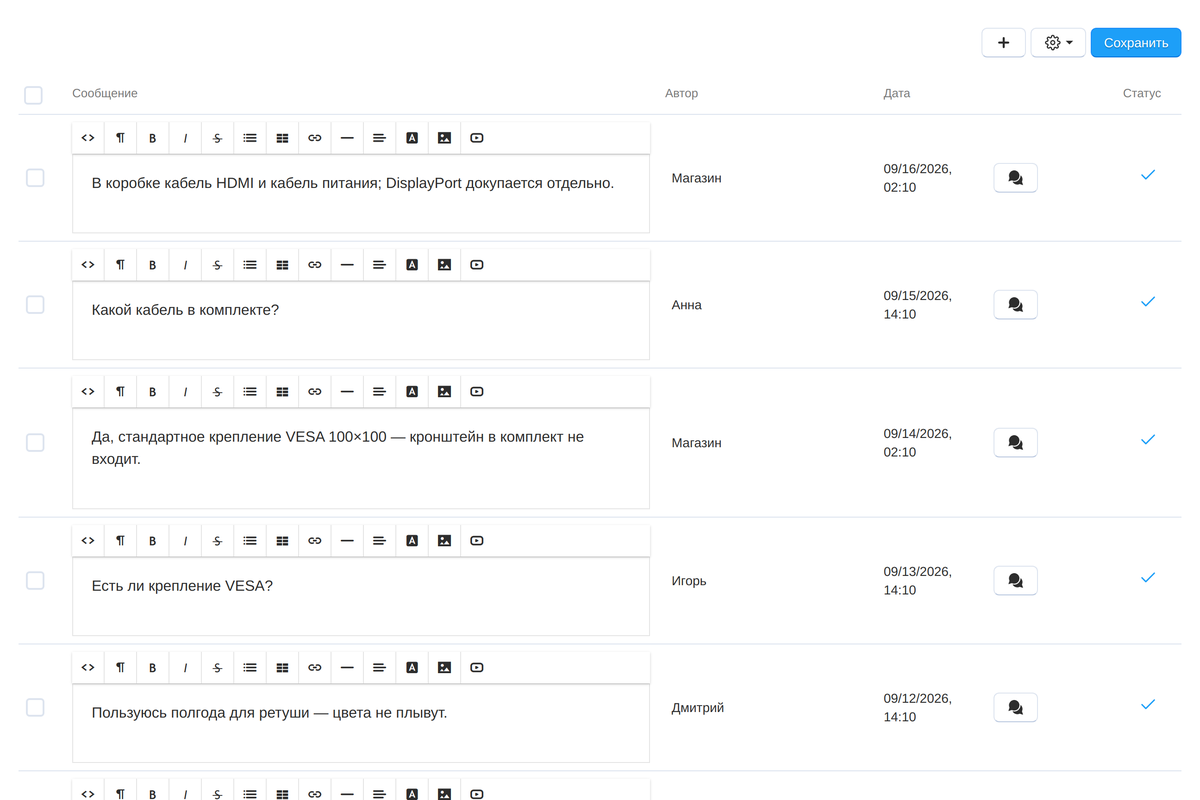Sort by the Дата column header
Screen dimensions: 1200x800
(897, 93)
